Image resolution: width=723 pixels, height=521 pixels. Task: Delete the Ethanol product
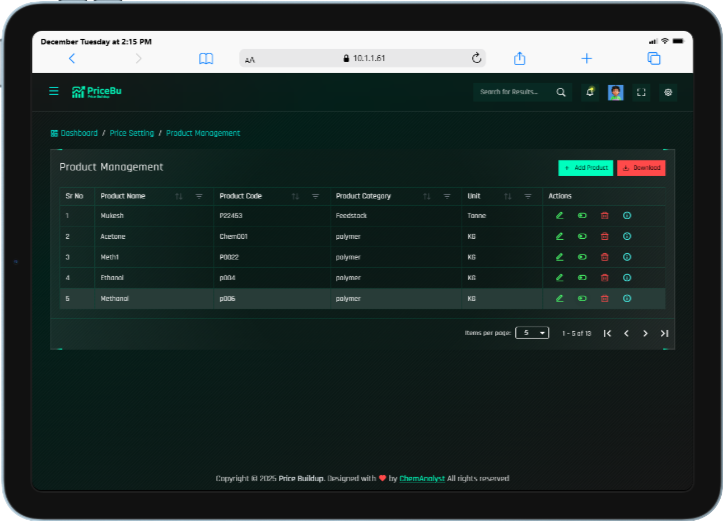[604, 278]
